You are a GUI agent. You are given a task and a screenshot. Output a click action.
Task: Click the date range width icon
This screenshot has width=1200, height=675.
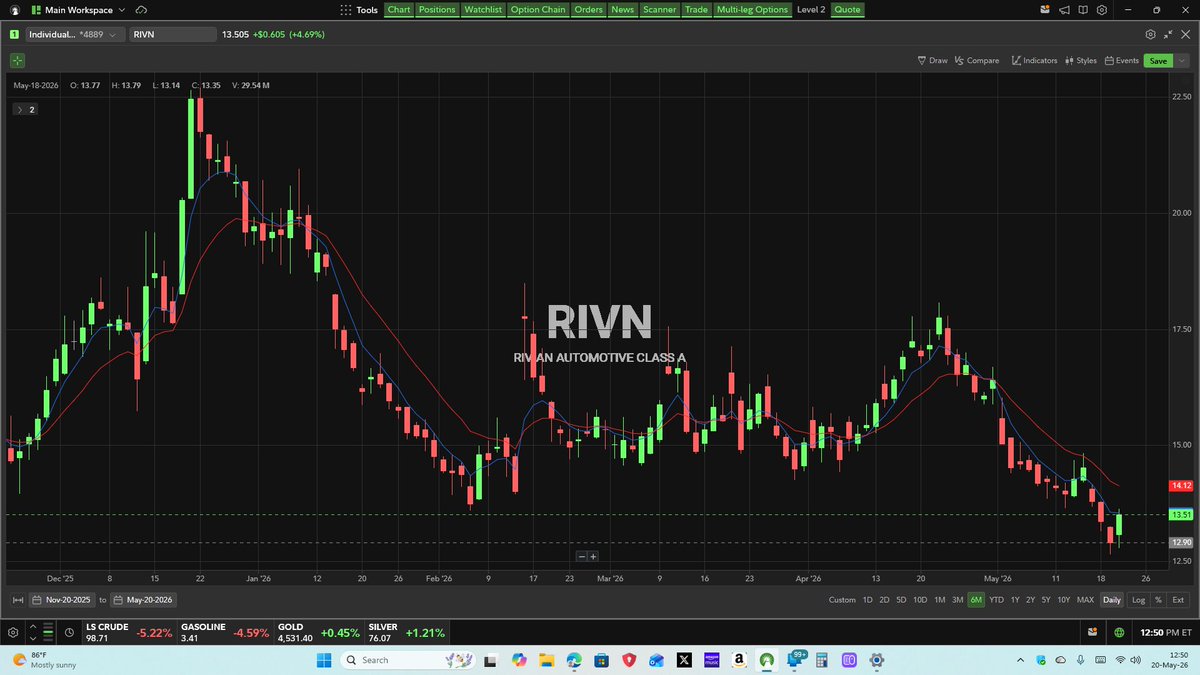click(x=17, y=600)
